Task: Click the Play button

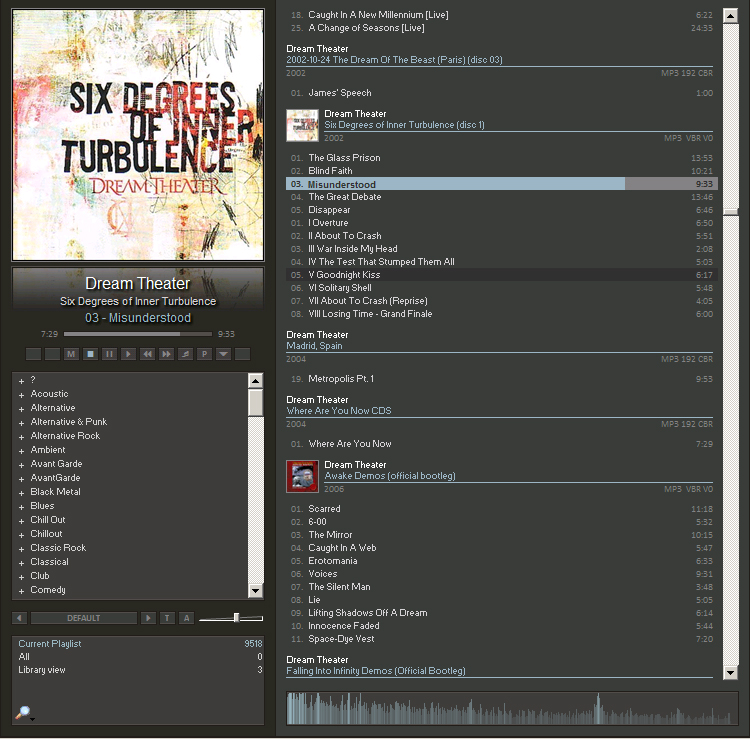Action: tap(128, 354)
